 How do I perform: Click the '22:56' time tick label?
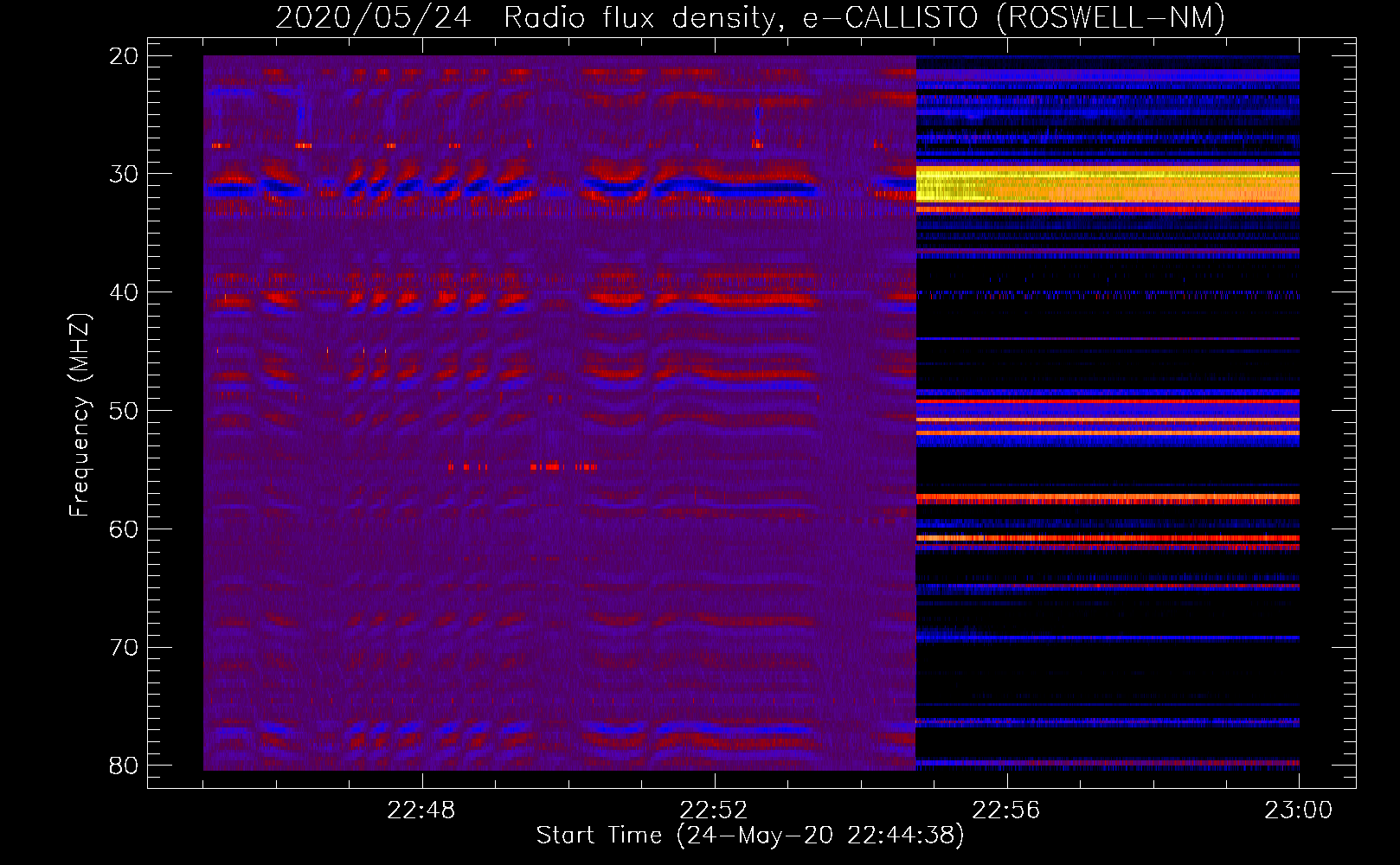click(x=1006, y=811)
